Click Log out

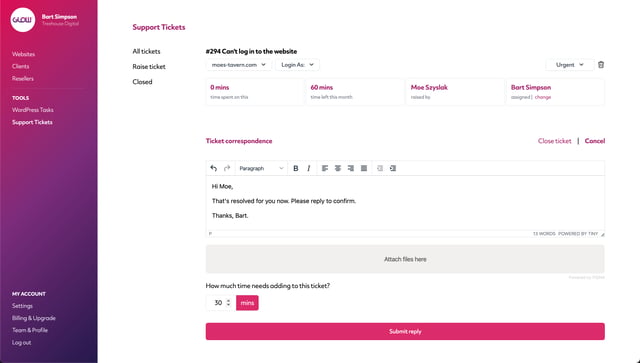[x=22, y=343]
